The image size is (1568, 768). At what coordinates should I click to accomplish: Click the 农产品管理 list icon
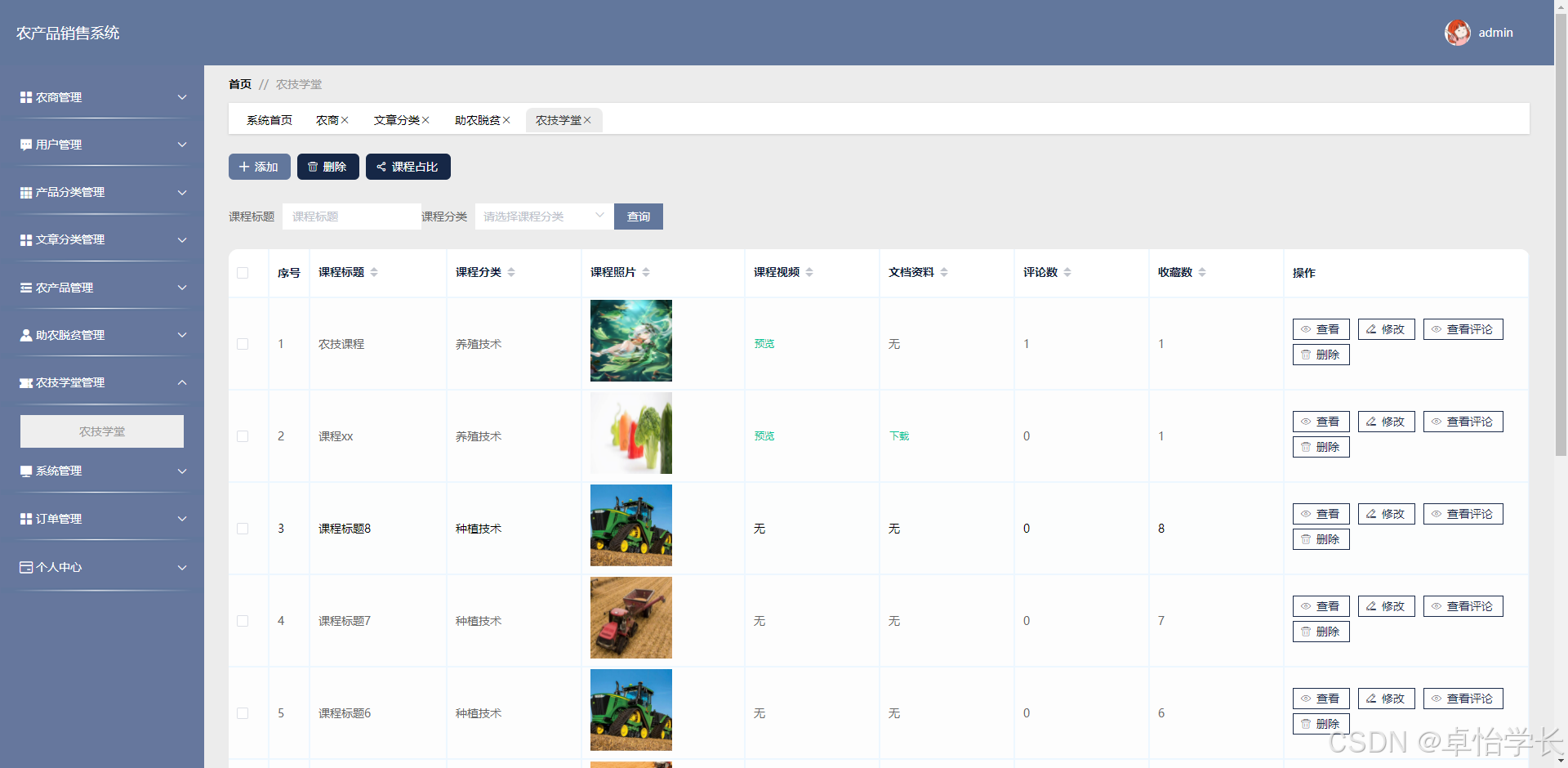(26, 288)
